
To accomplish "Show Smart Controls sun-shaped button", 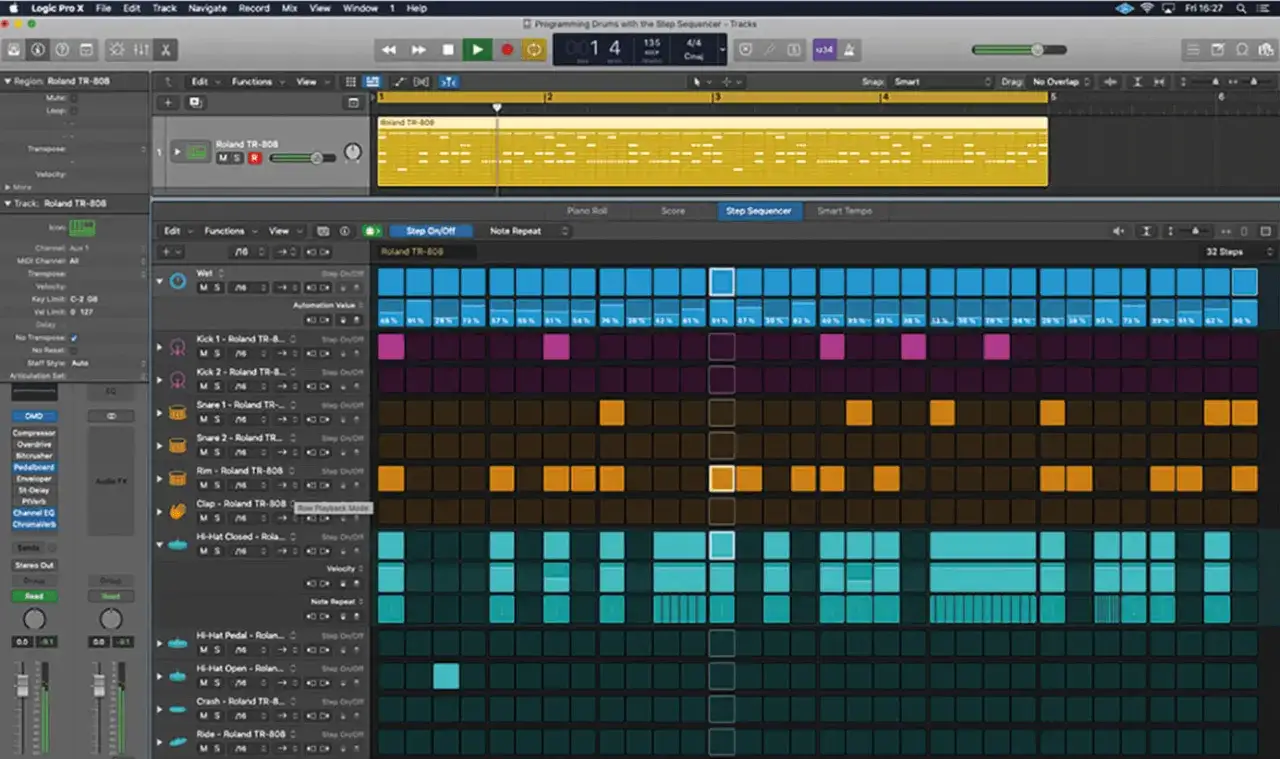I will (117, 49).
